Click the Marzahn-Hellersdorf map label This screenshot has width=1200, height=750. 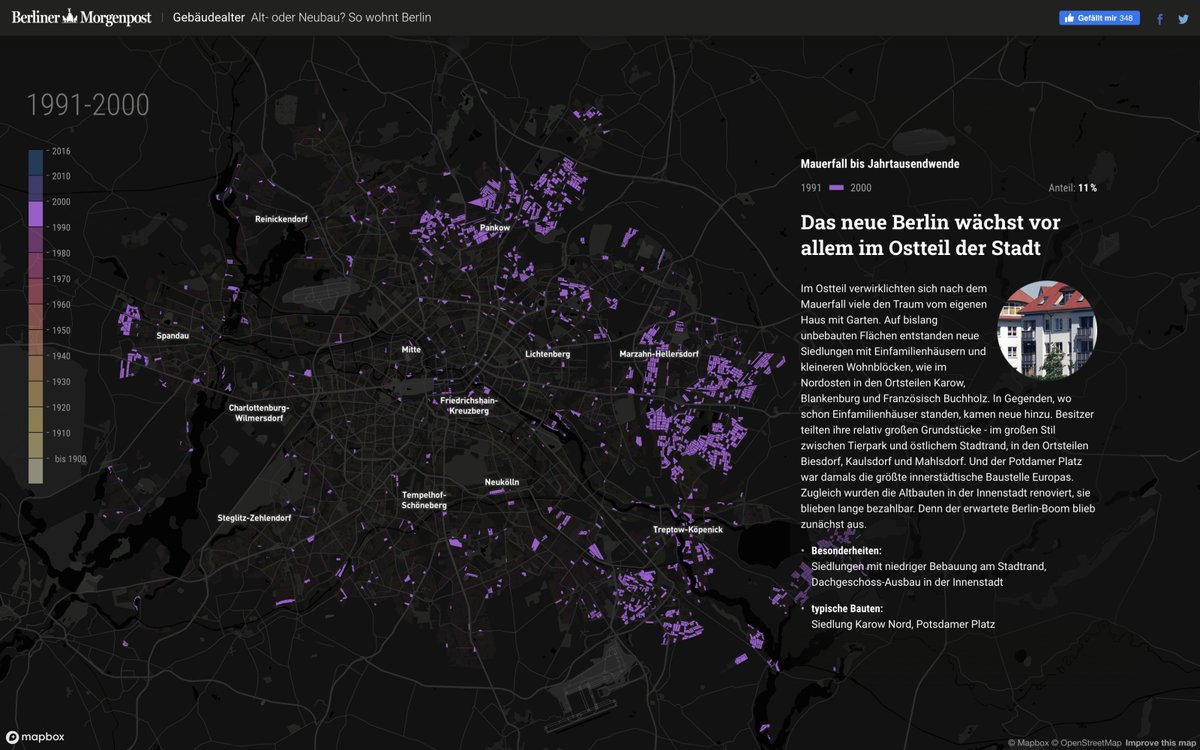(x=659, y=354)
